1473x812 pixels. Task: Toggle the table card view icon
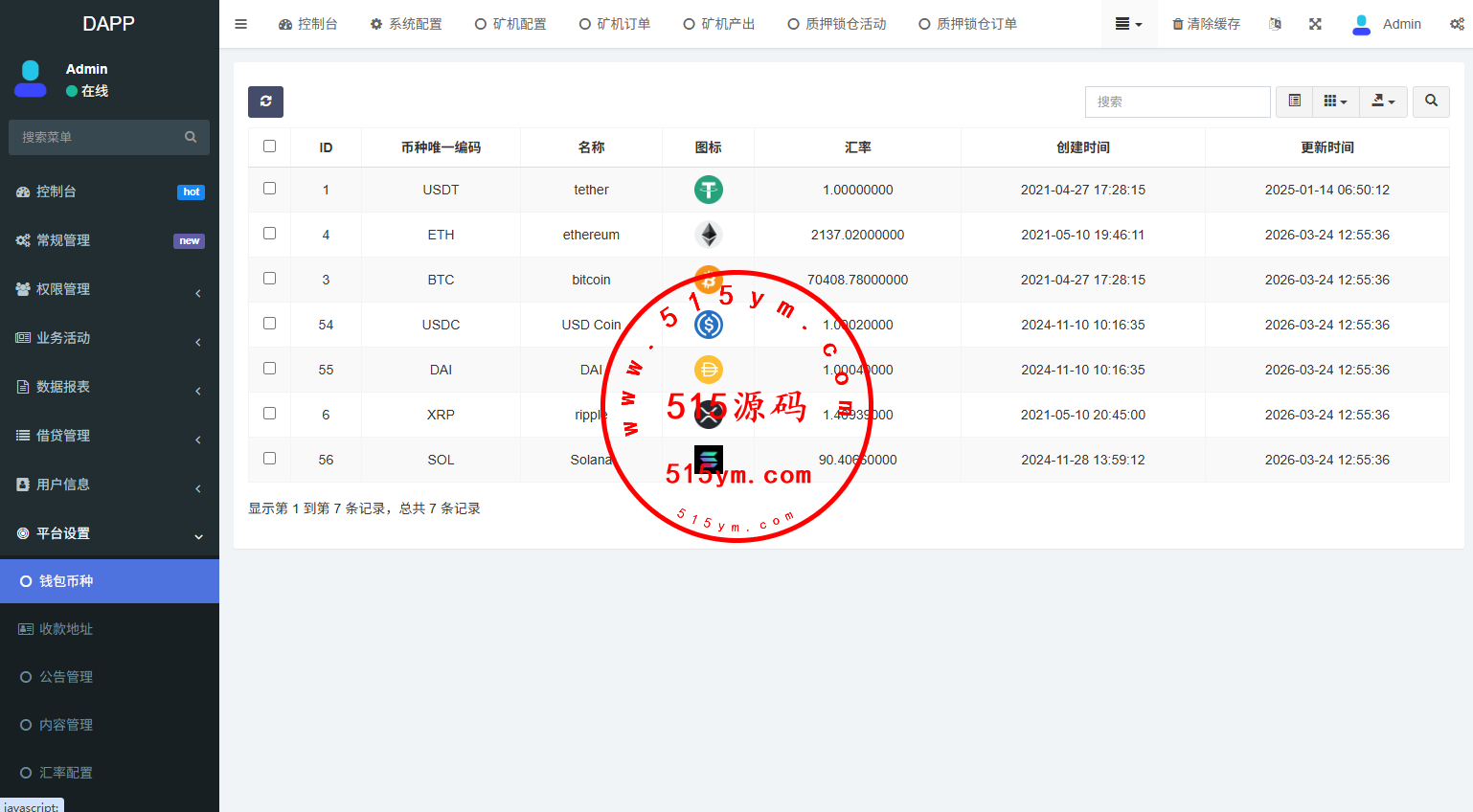pos(1294,101)
